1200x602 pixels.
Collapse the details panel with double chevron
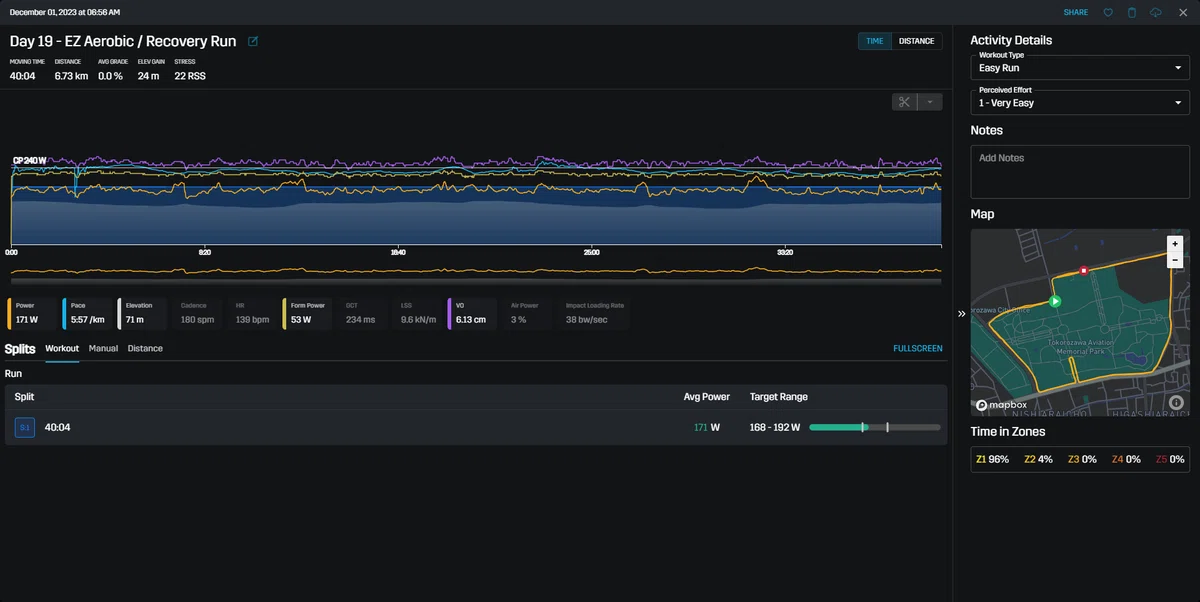pyautogui.click(x=962, y=313)
